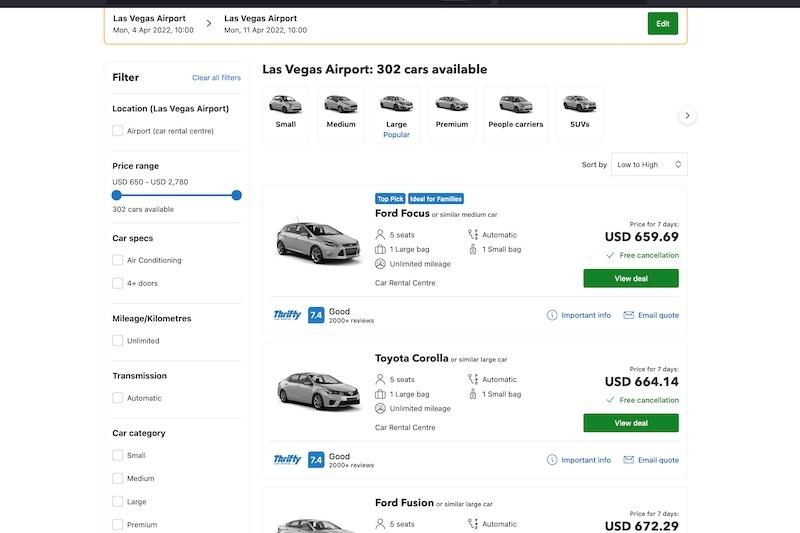The width and height of the screenshot is (800, 533).
Task: Click USD 659.69 price text
Action: tap(641, 237)
